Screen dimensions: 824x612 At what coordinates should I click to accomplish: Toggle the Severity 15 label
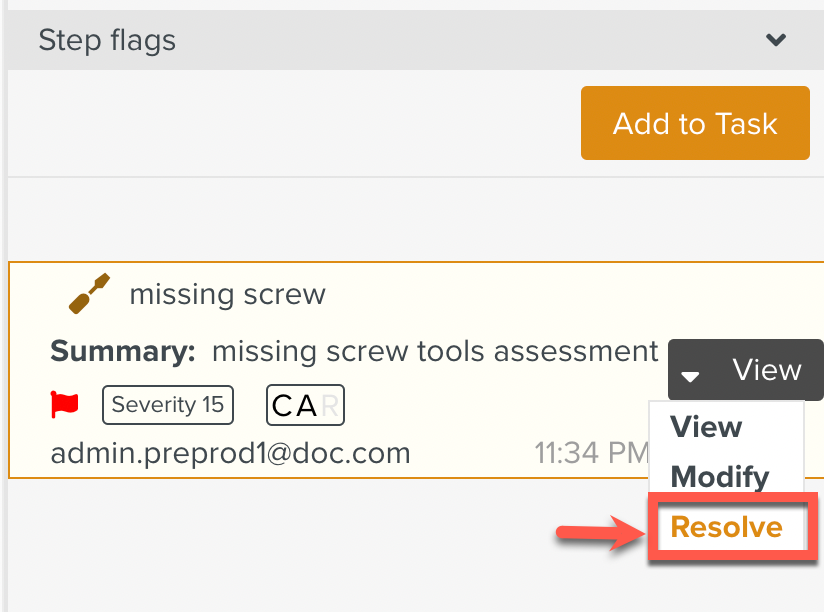click(x=167, y=404)
